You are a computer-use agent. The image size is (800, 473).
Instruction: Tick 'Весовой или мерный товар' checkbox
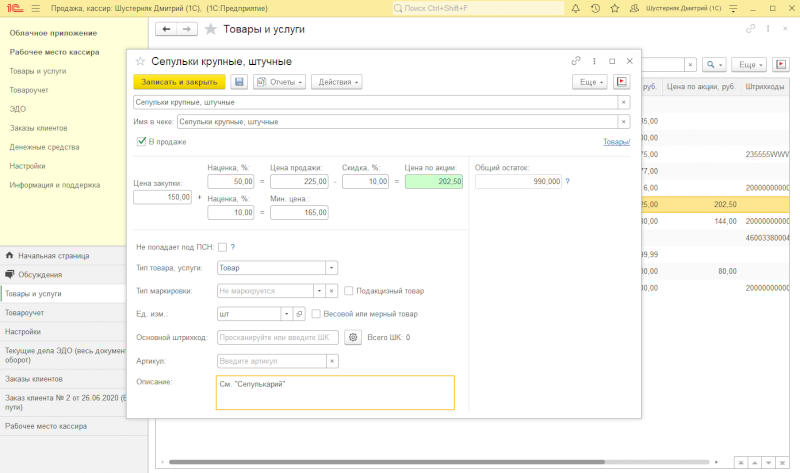click(316, 314)
